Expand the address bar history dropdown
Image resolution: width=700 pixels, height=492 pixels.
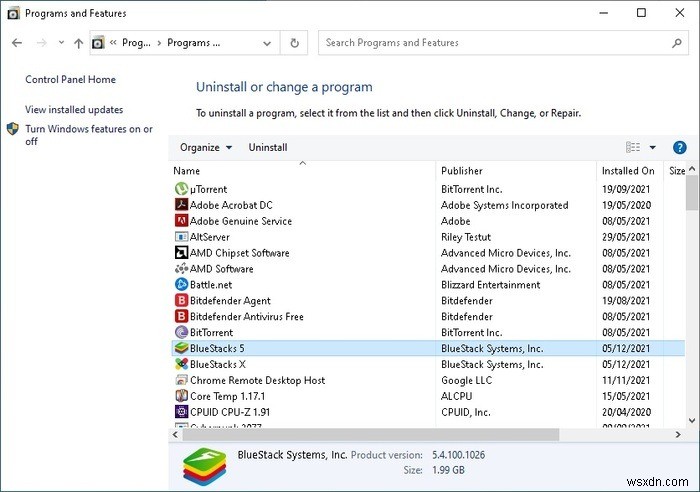pos(267,43)
